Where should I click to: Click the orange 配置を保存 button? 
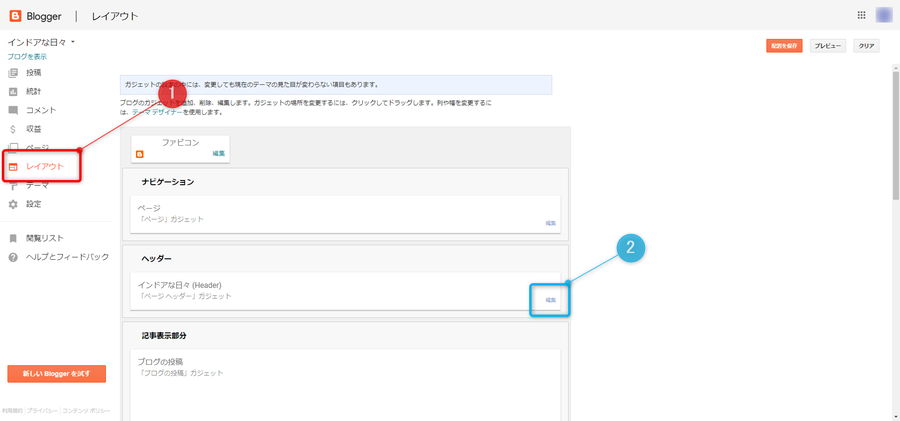(x=784, y=46)
